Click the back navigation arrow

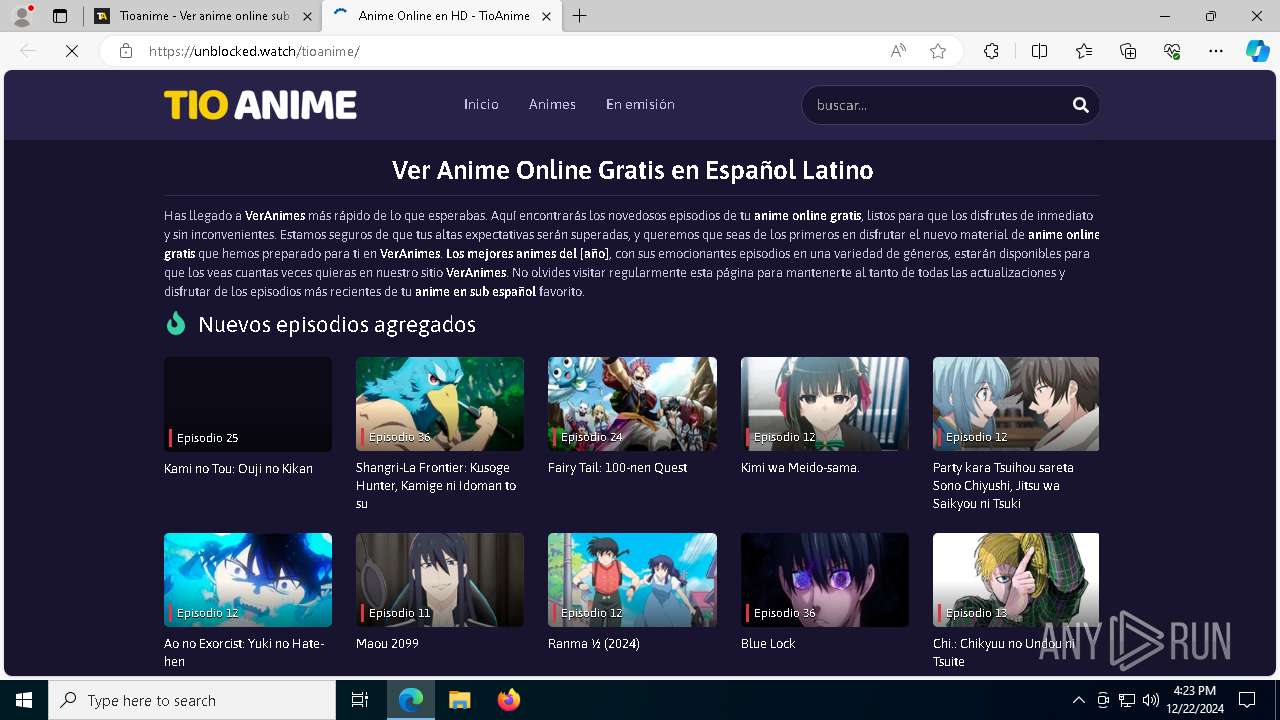28,51
